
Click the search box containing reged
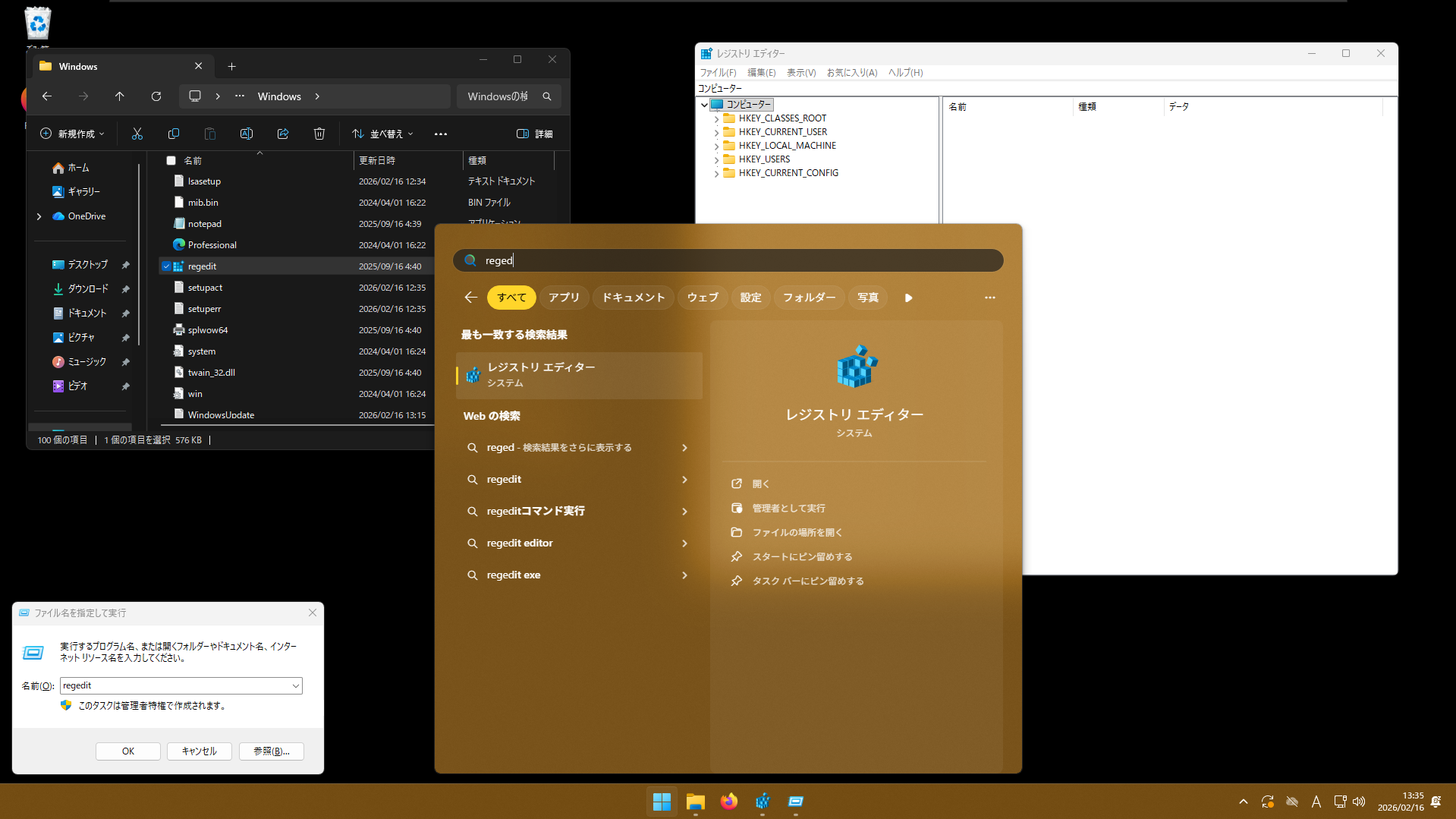click(x=728, y=260)
